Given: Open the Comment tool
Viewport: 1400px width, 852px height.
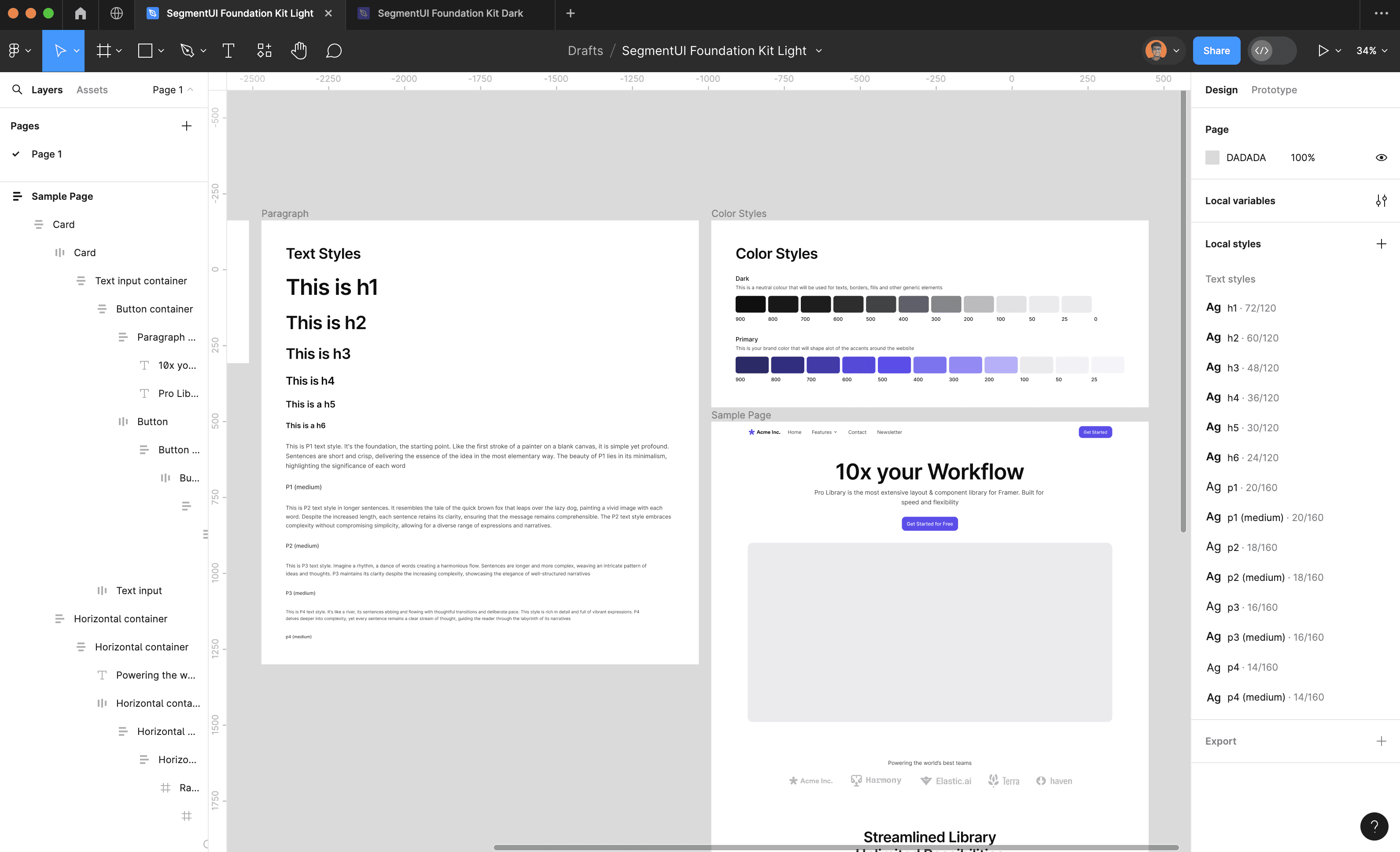Looking at the screenshot, I should coord(334,50).
